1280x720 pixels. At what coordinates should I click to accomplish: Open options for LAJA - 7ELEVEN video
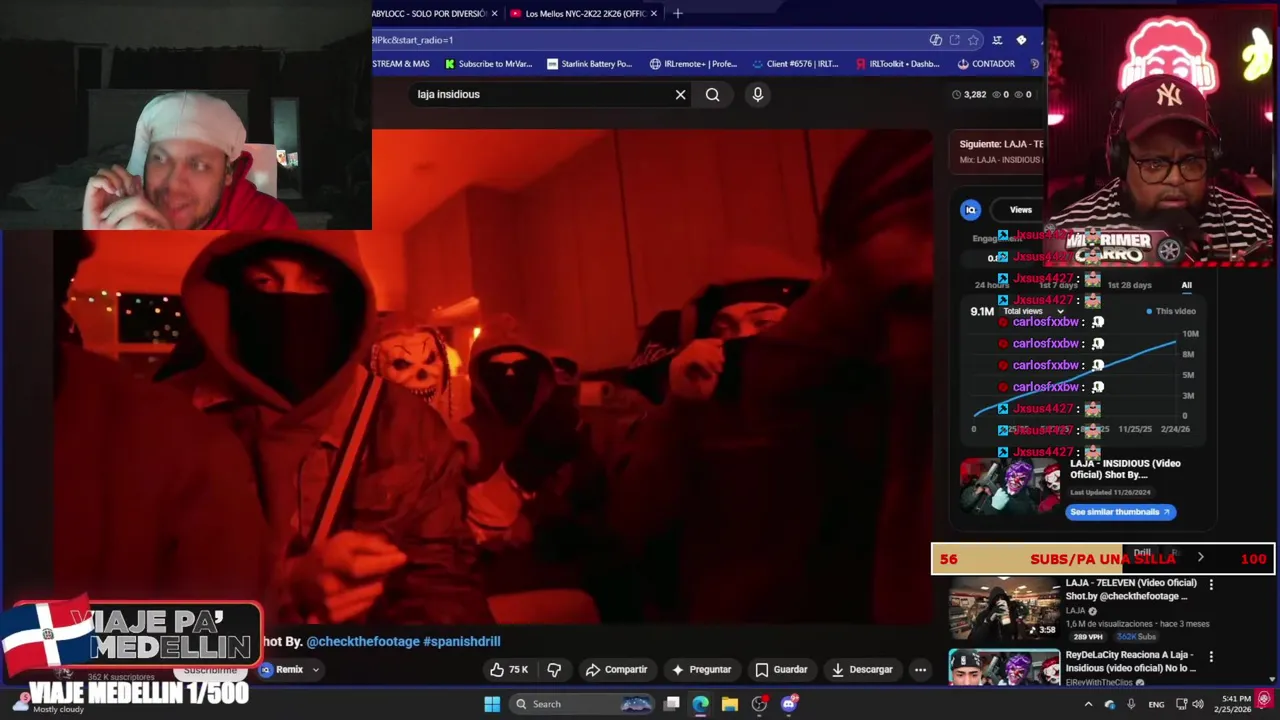[1211, 584]
